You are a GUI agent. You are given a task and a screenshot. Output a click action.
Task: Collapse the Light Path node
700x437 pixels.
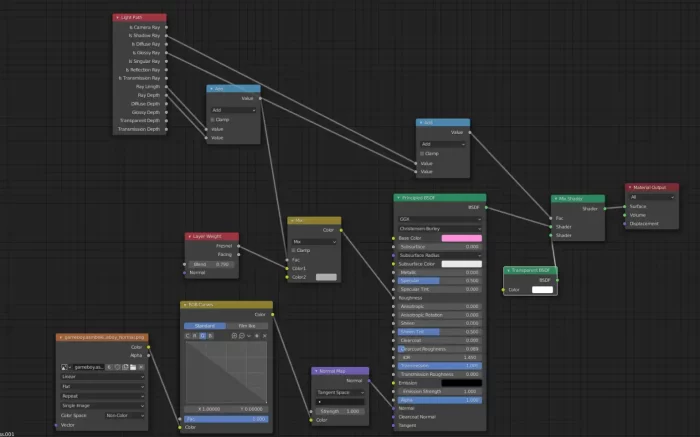point(117,18)
